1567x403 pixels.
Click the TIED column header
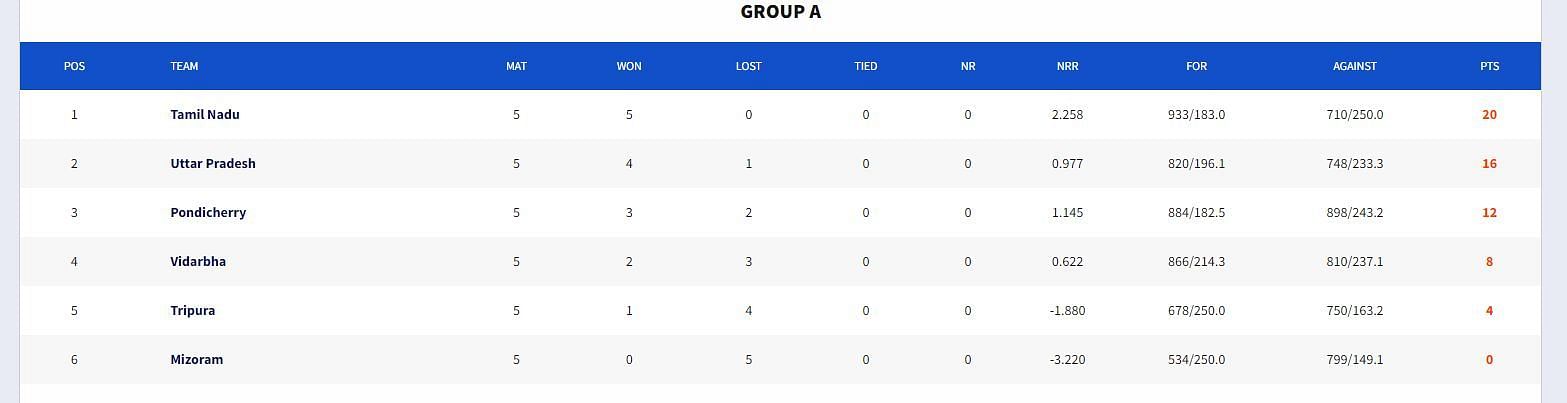(x=866, y=66)
